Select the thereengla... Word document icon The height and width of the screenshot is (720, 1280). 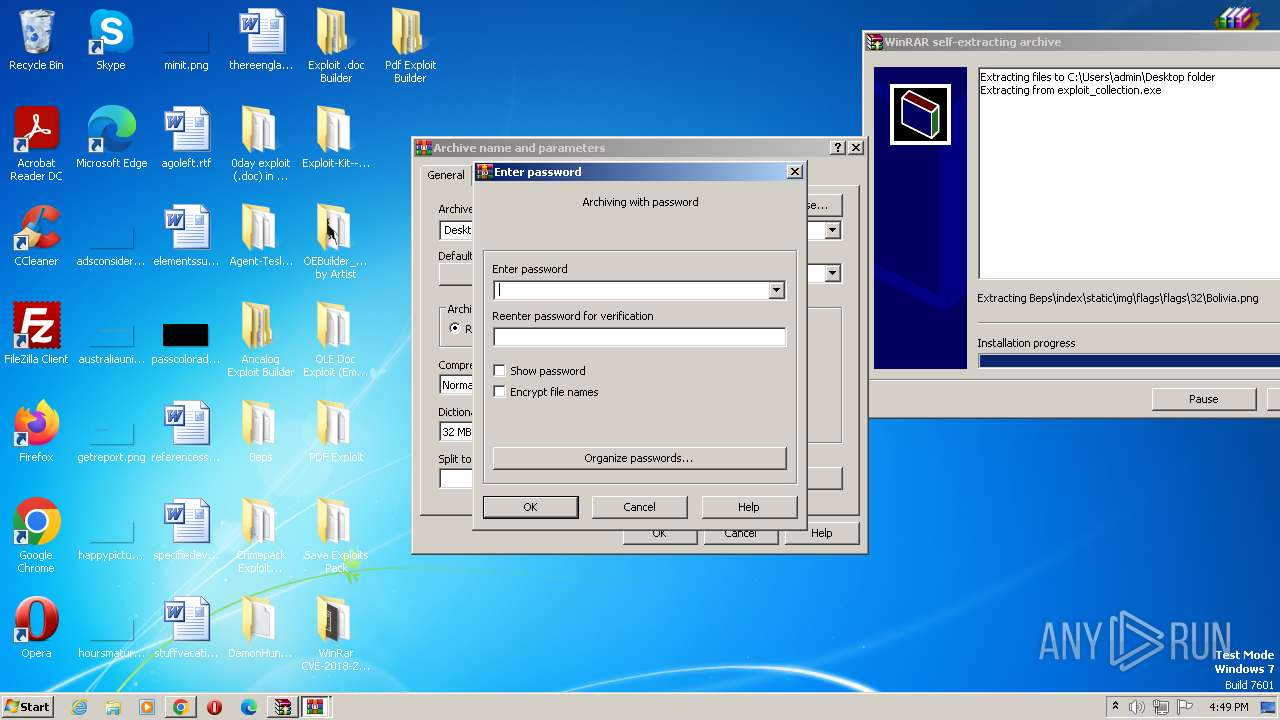click(x=261, y=41)
